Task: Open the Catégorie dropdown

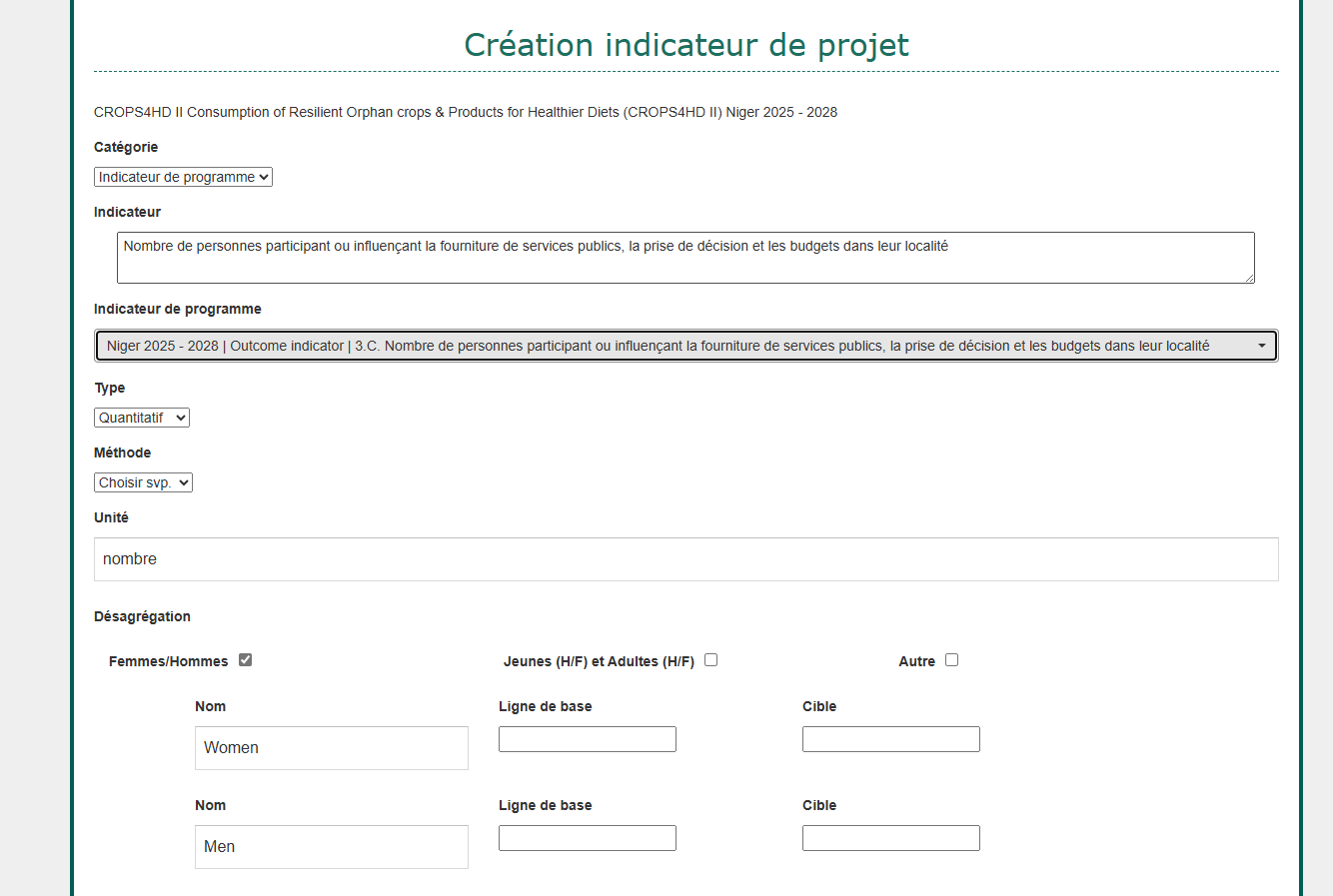Action: tap(183, 177)
